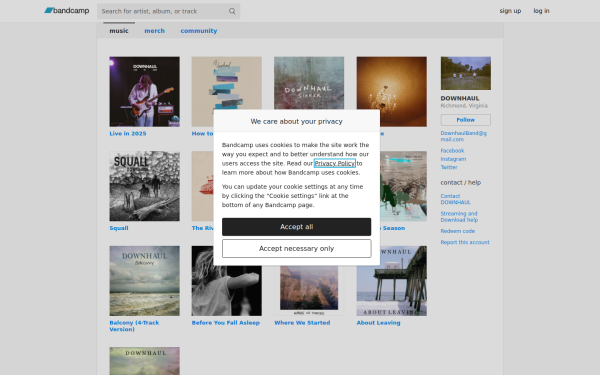Switch to the community tab
The height and width of the screenshot is (375, 600).
coord(199,31)
